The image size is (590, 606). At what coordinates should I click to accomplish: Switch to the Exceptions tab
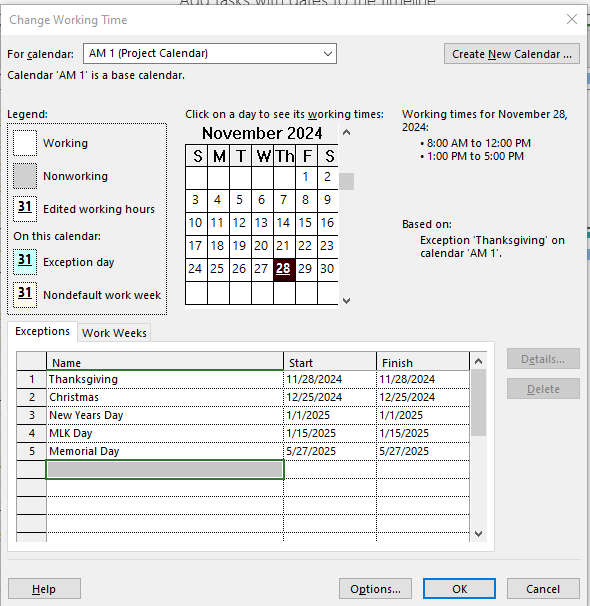[43, 332]
